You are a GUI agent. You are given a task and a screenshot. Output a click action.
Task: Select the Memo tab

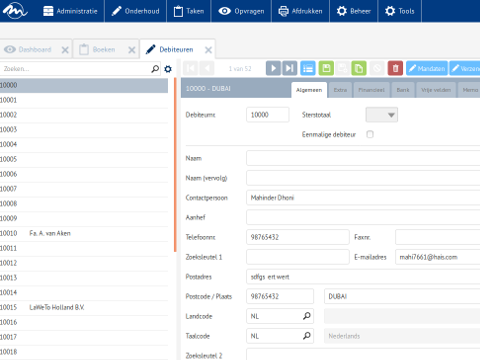click(x=469, y=90)
